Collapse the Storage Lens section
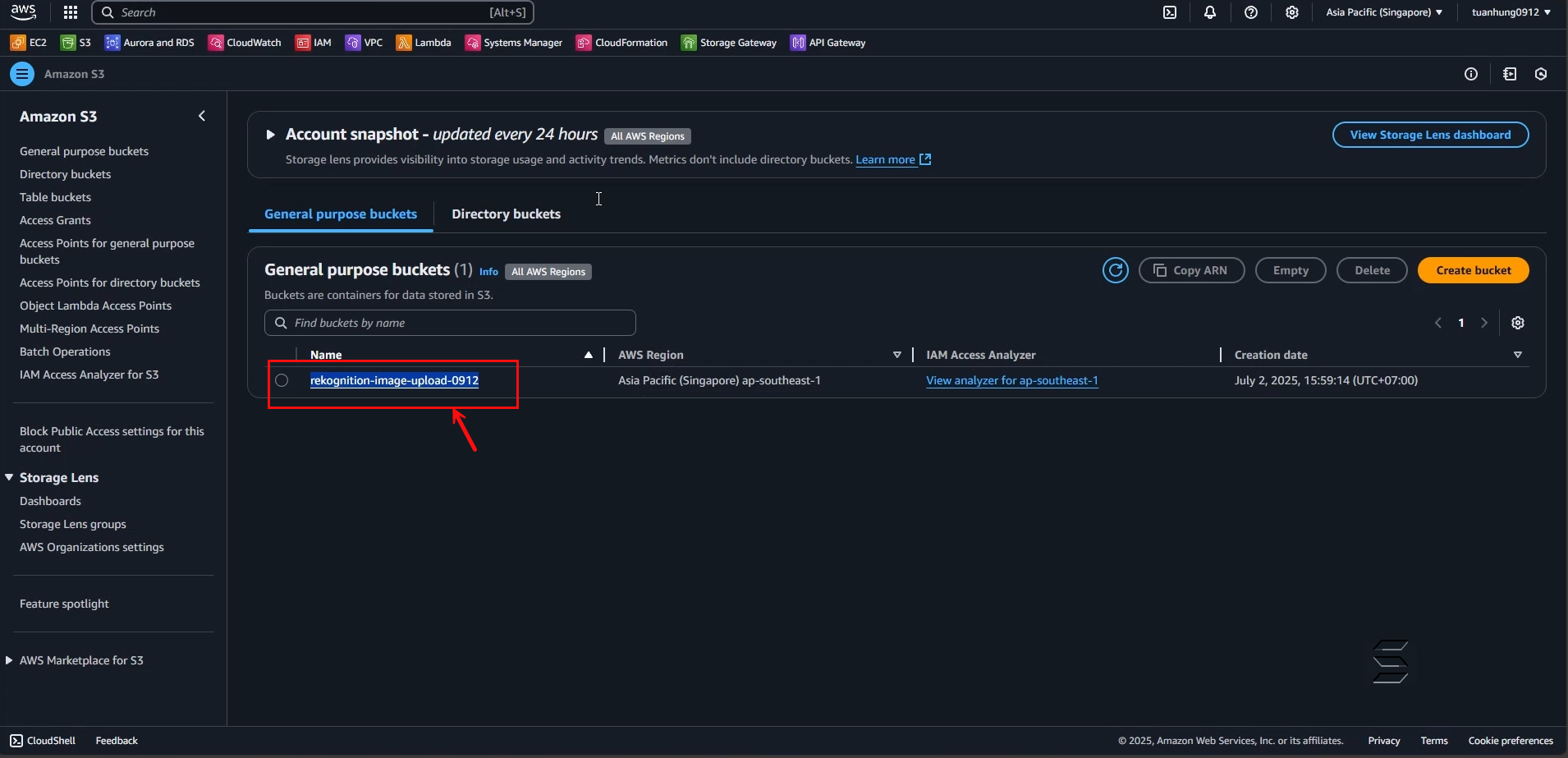1568x758 pixels. (x=9, y=477)
